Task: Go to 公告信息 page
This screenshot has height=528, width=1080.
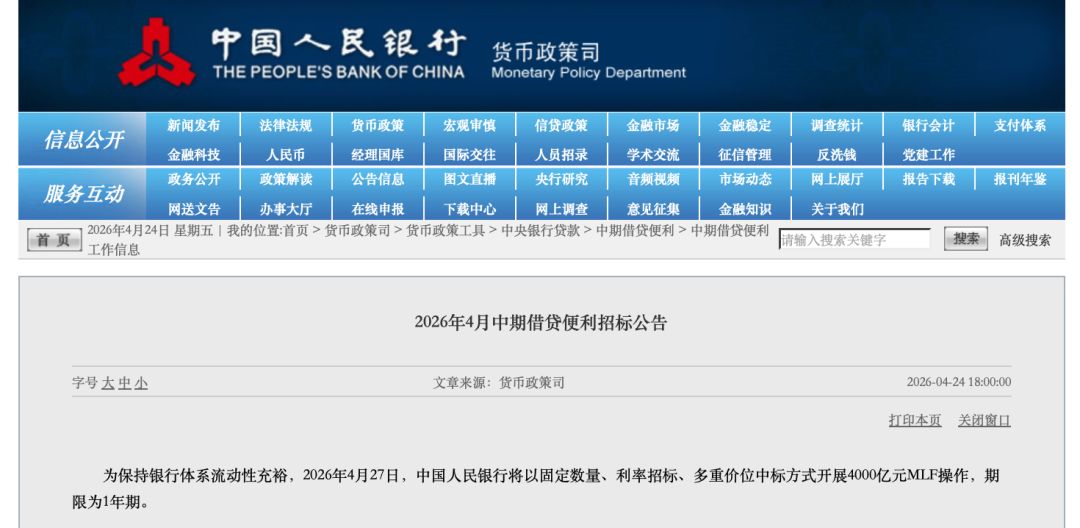Action: point(377,180)
